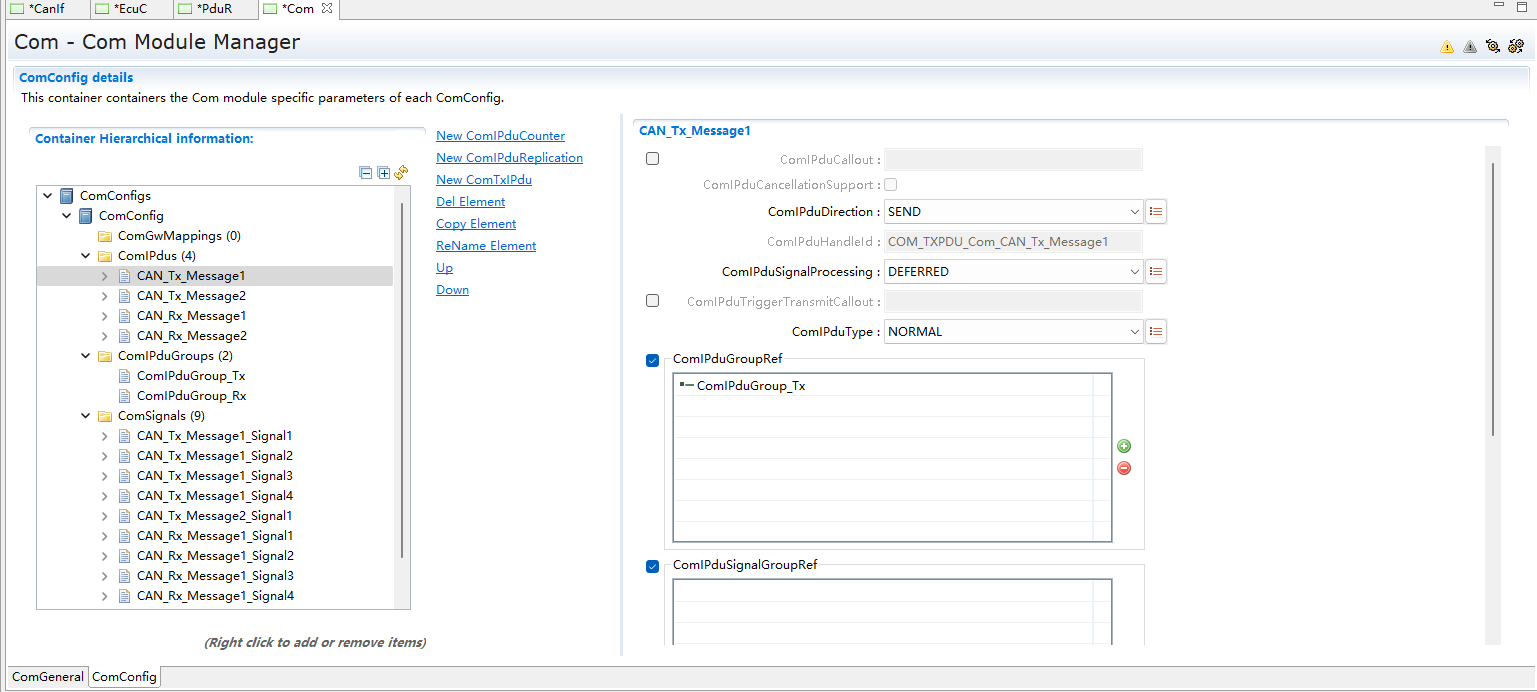
Task: Enable the ComIPduCallout checkbox
Action: tap(653, 159)
